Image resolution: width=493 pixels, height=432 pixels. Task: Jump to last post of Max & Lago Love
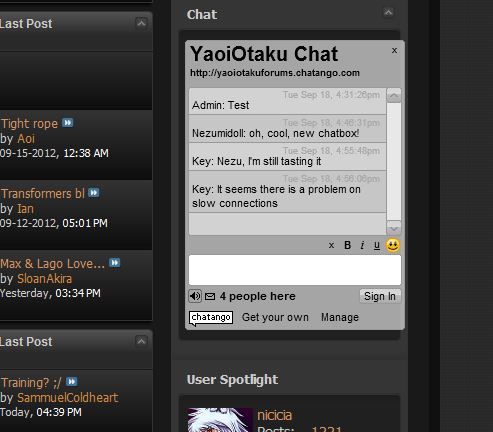click(115, 263)
